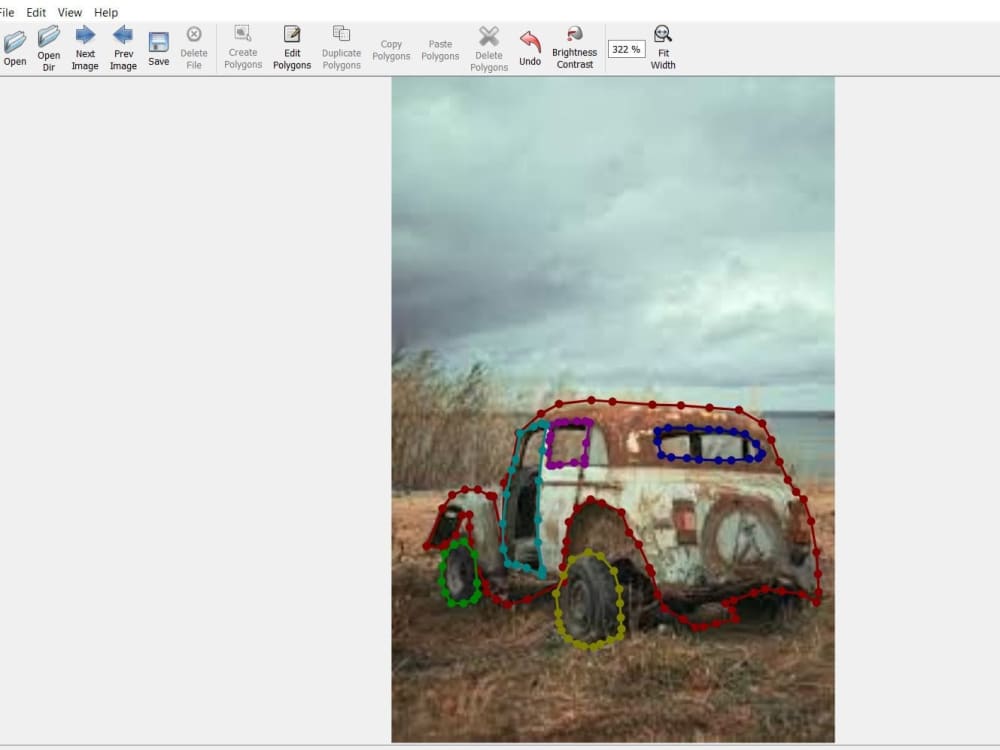Image resolution: width=1000 pixels, height=750 pixels.
Task: Use Copy Polygons
Action: (x=390, y=47)
